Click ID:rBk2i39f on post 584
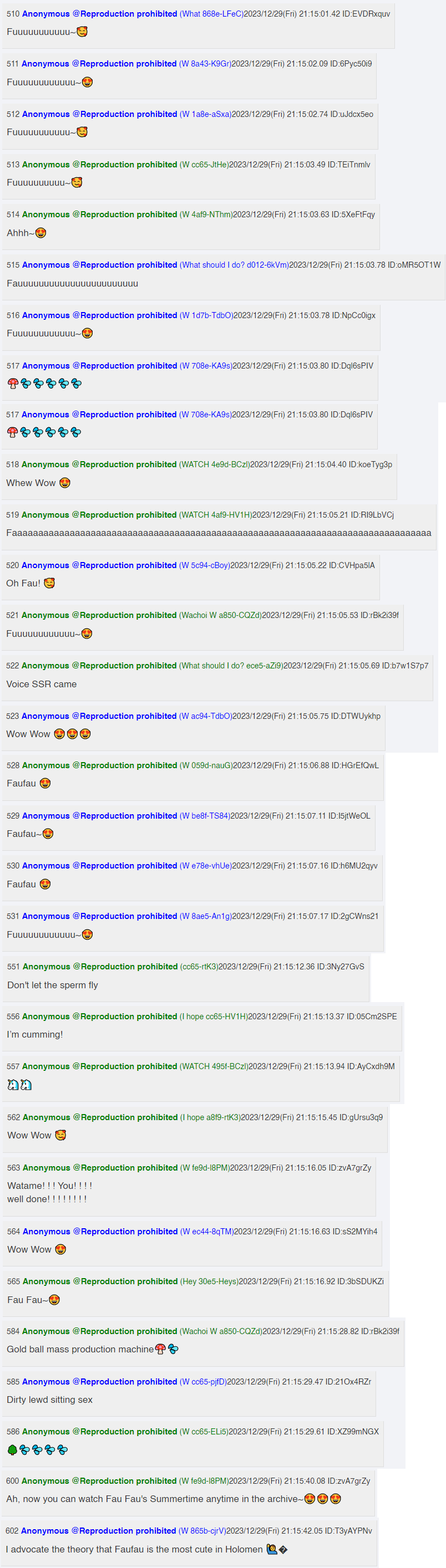Screen dimensions: 446x1568 (x=380, y=1331)
